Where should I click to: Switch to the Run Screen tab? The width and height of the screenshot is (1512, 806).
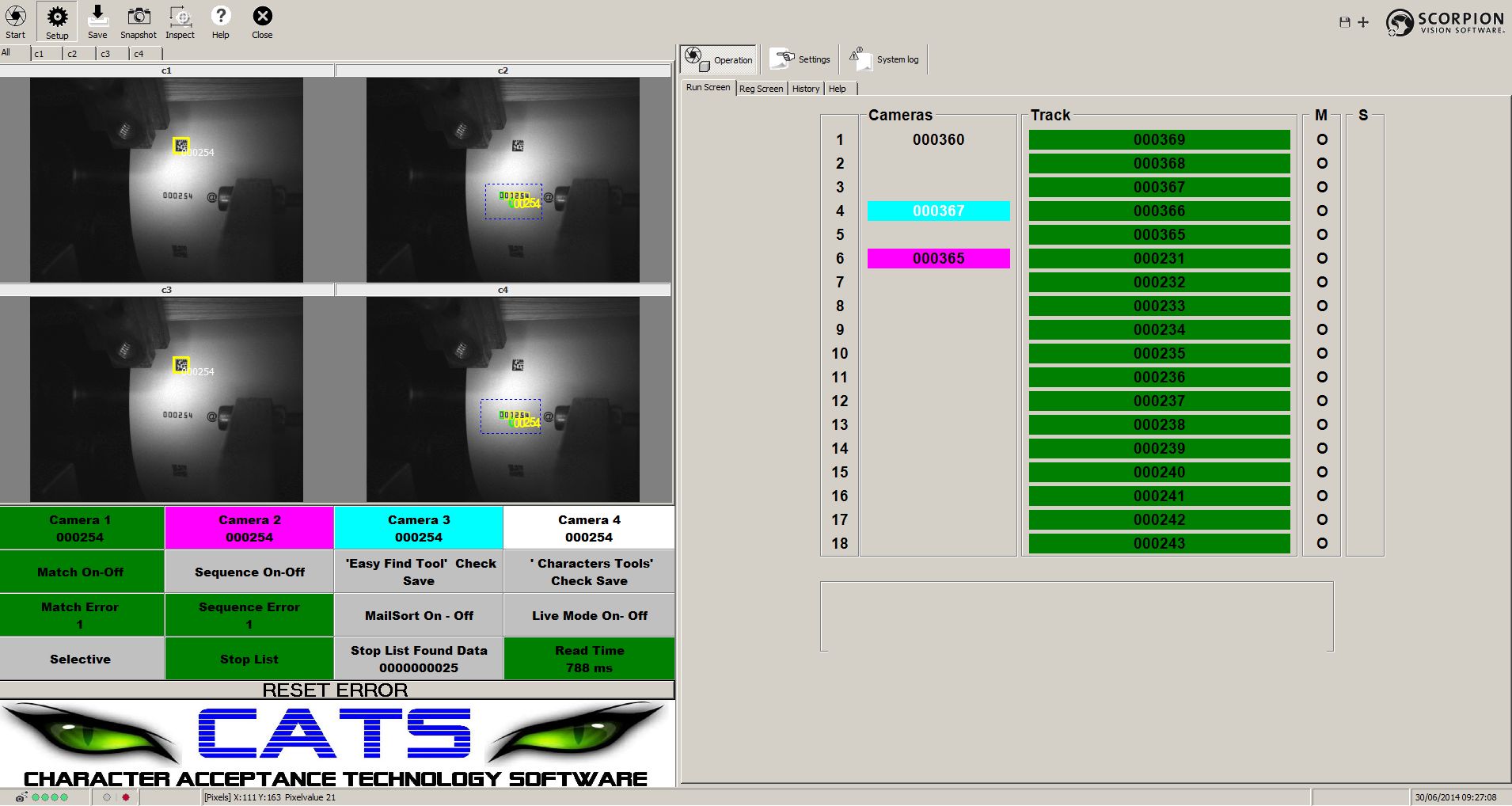click(708, 88)
